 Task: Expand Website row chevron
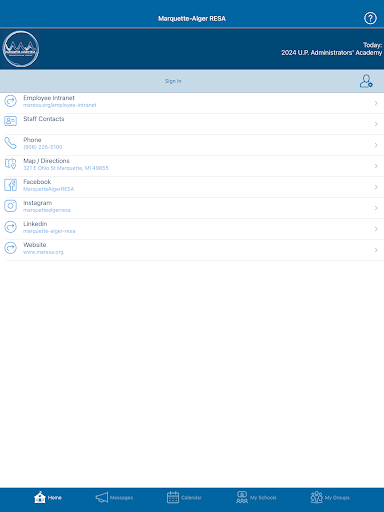tap(376, 250)
